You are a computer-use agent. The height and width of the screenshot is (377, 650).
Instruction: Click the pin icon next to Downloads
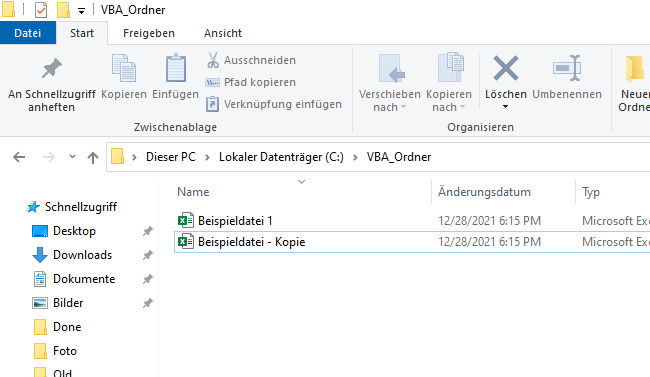point(148,255)
